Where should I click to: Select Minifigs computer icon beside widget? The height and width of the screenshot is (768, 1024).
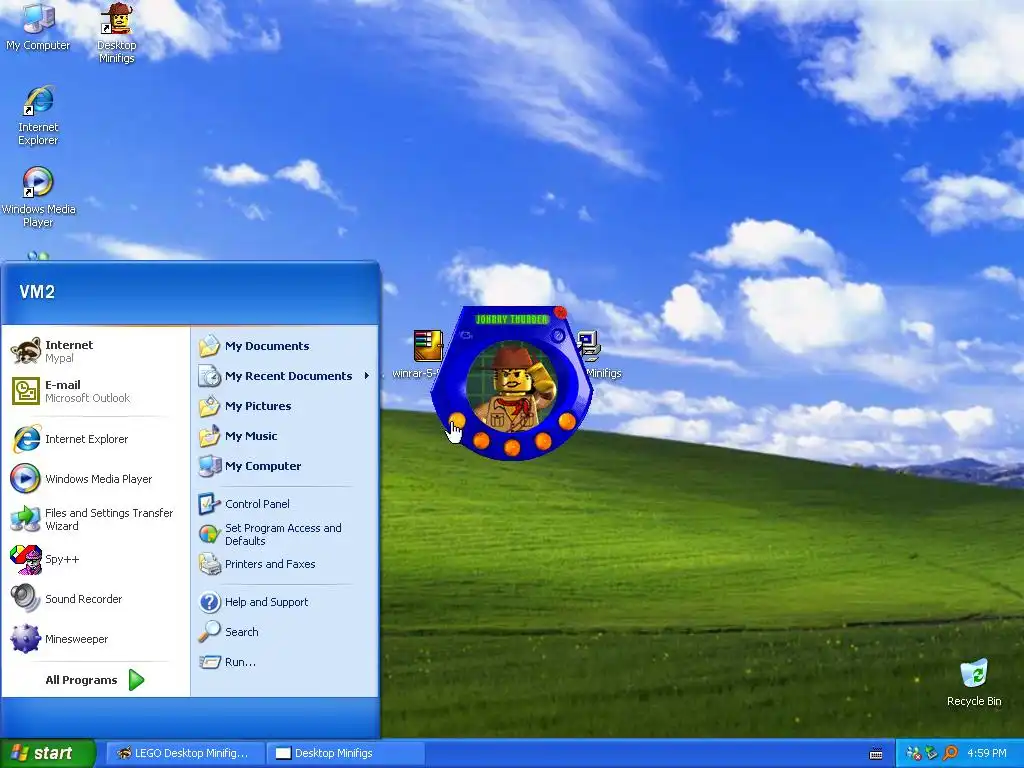589,345
